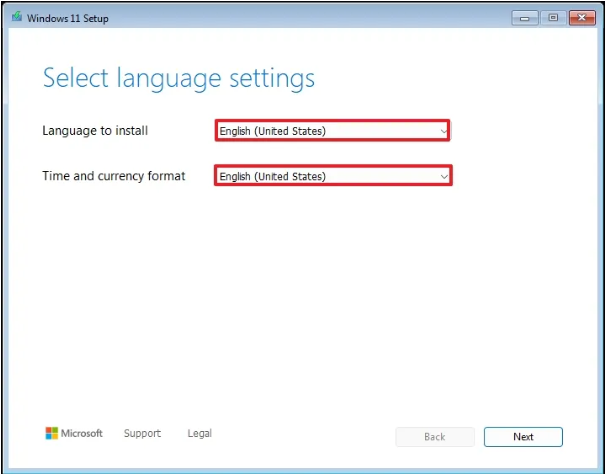The width and height of the screenshot is (606, 475).
Task: Minimize the Windows 11 Setup window
Action: click(525, 18)
